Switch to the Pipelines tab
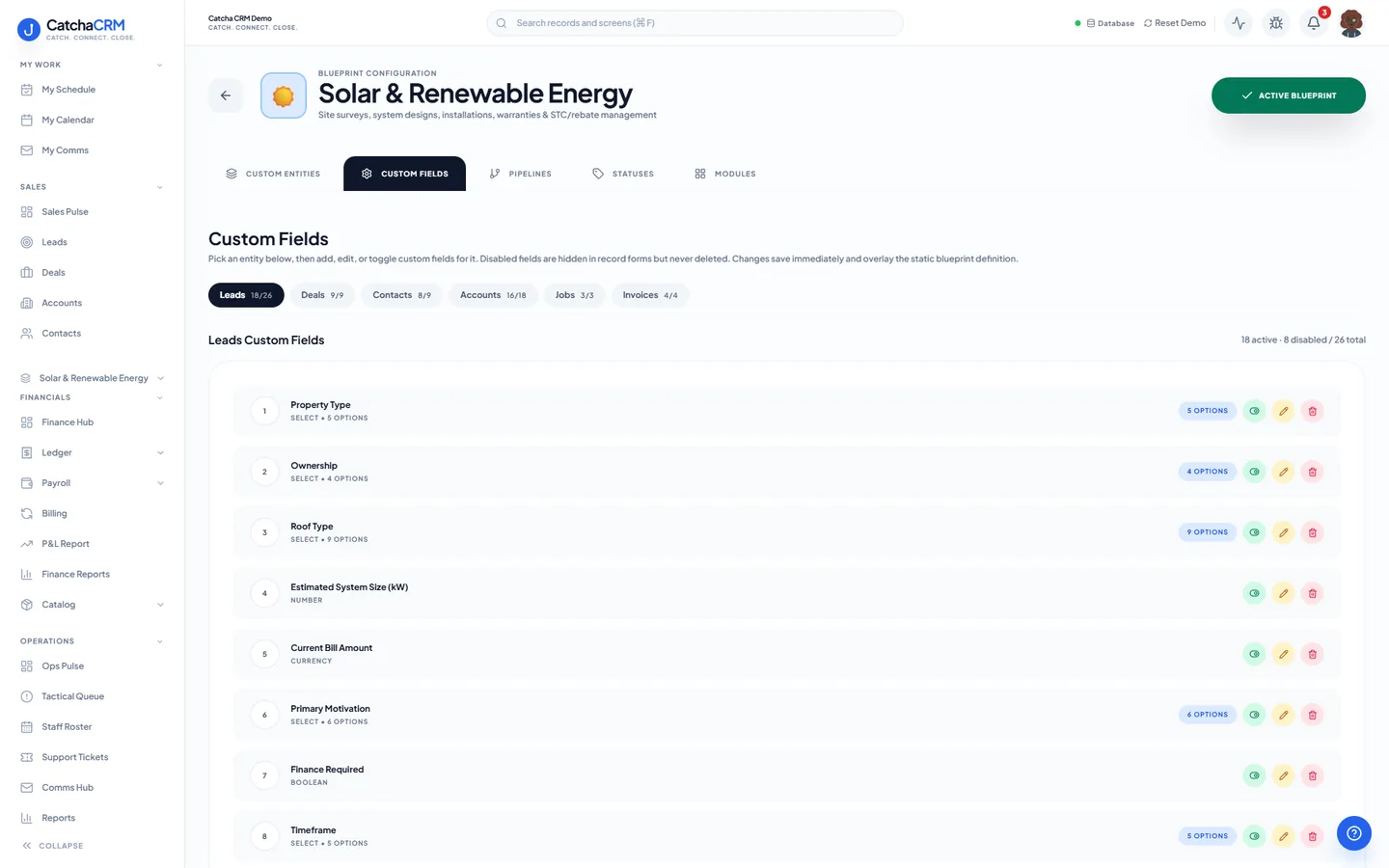1389x868 pixels. tap(521, 174)
